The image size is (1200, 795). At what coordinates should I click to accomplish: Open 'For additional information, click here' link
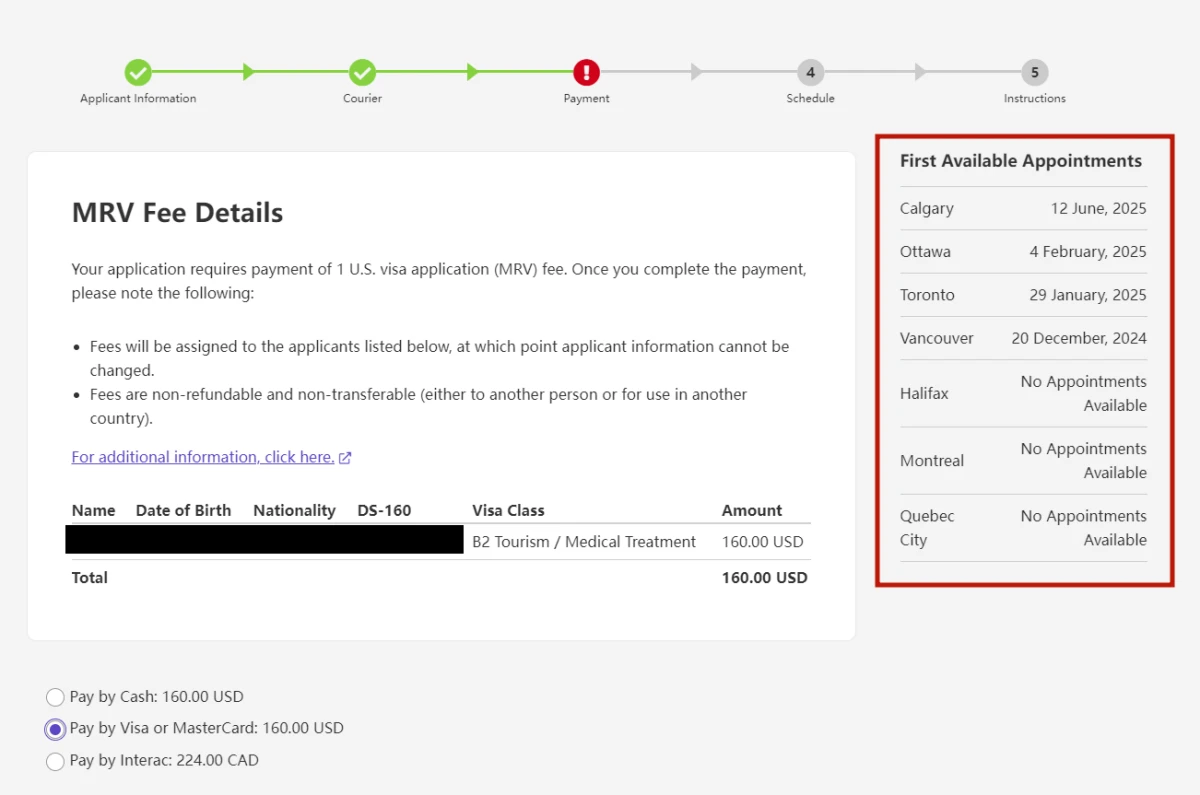(203, 457)
